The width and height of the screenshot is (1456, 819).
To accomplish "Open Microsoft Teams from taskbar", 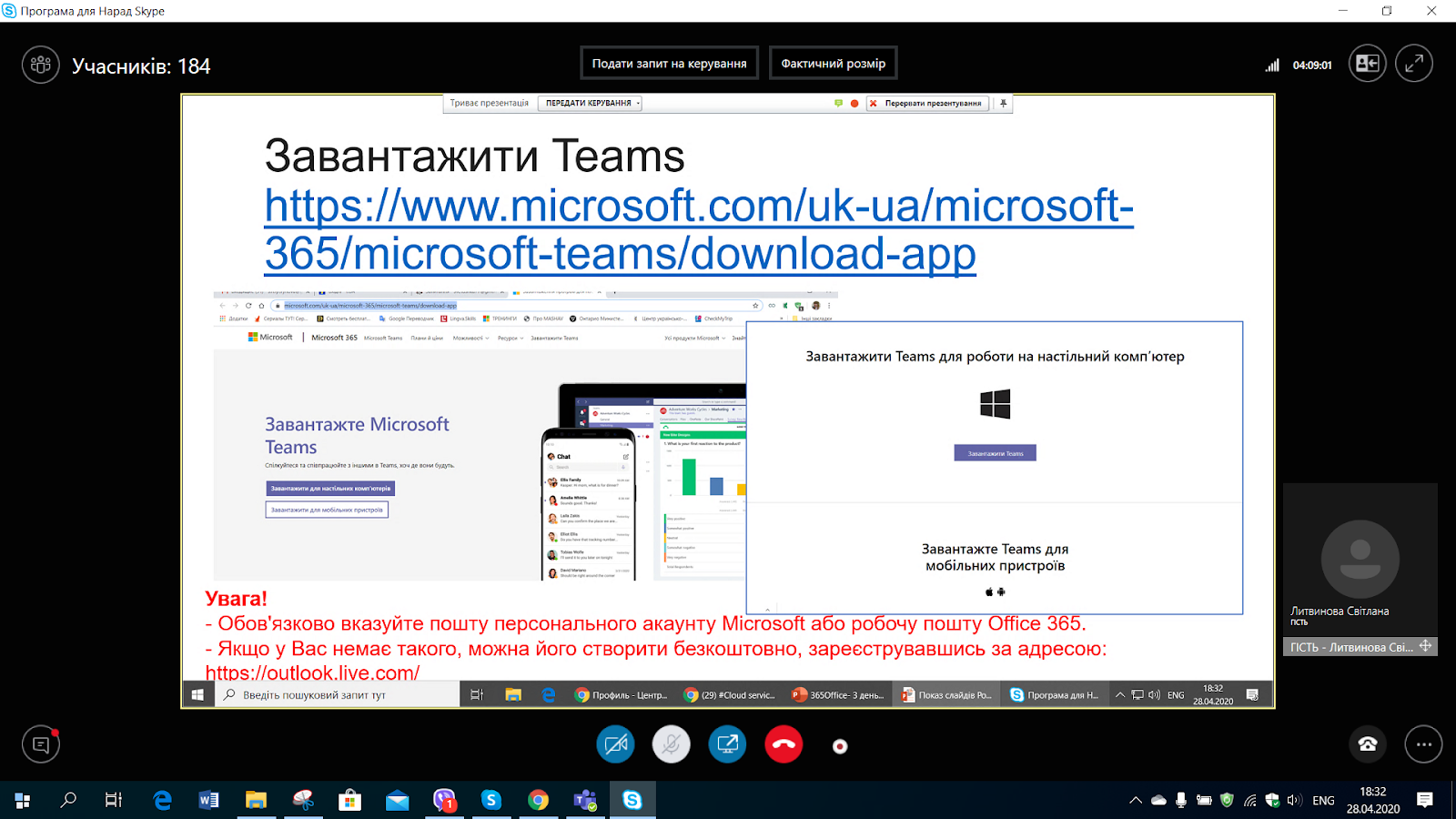I will tap(585, 800).
